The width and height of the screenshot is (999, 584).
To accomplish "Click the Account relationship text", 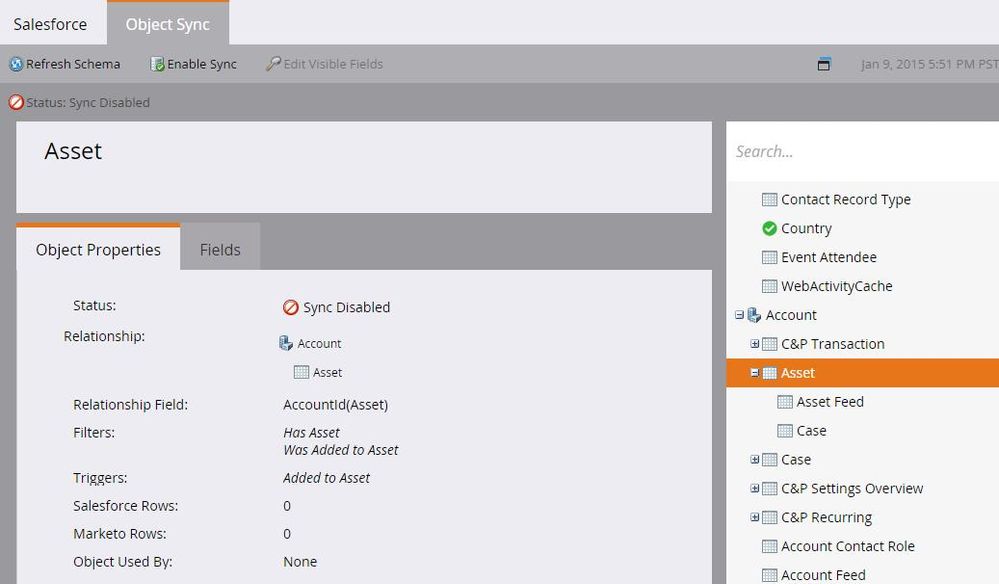I will (x=319, y=343).
